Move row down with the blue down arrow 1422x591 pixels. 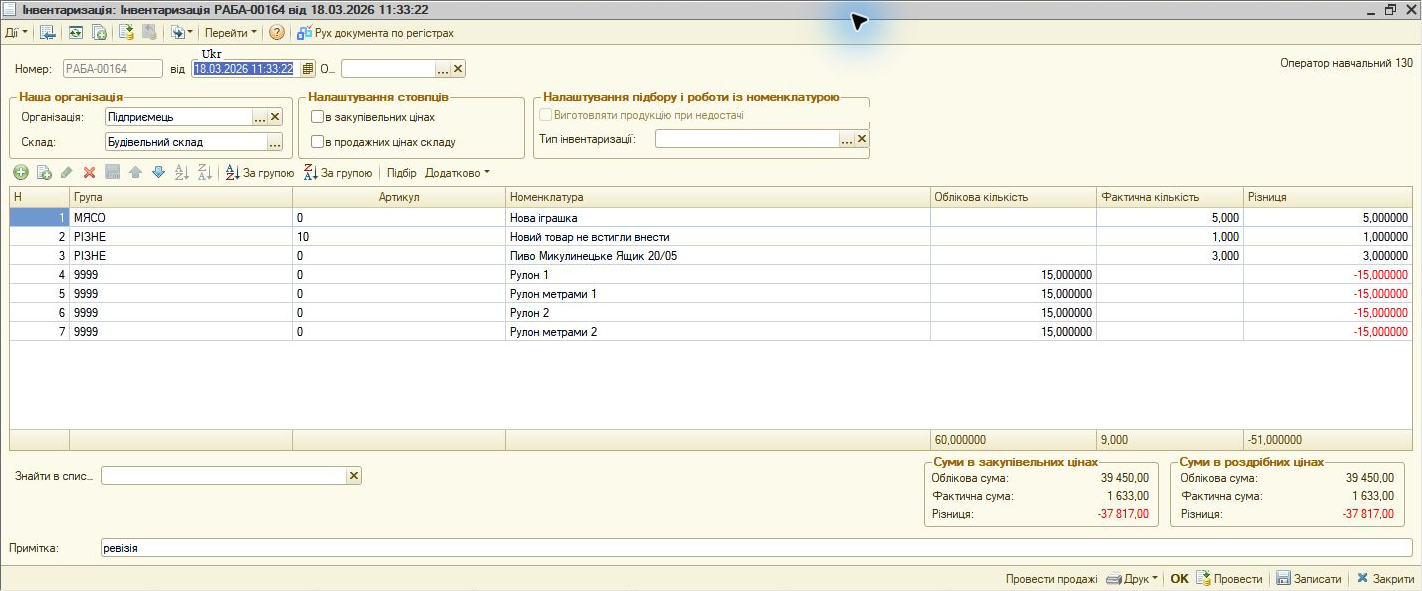[x=158, y=173]
